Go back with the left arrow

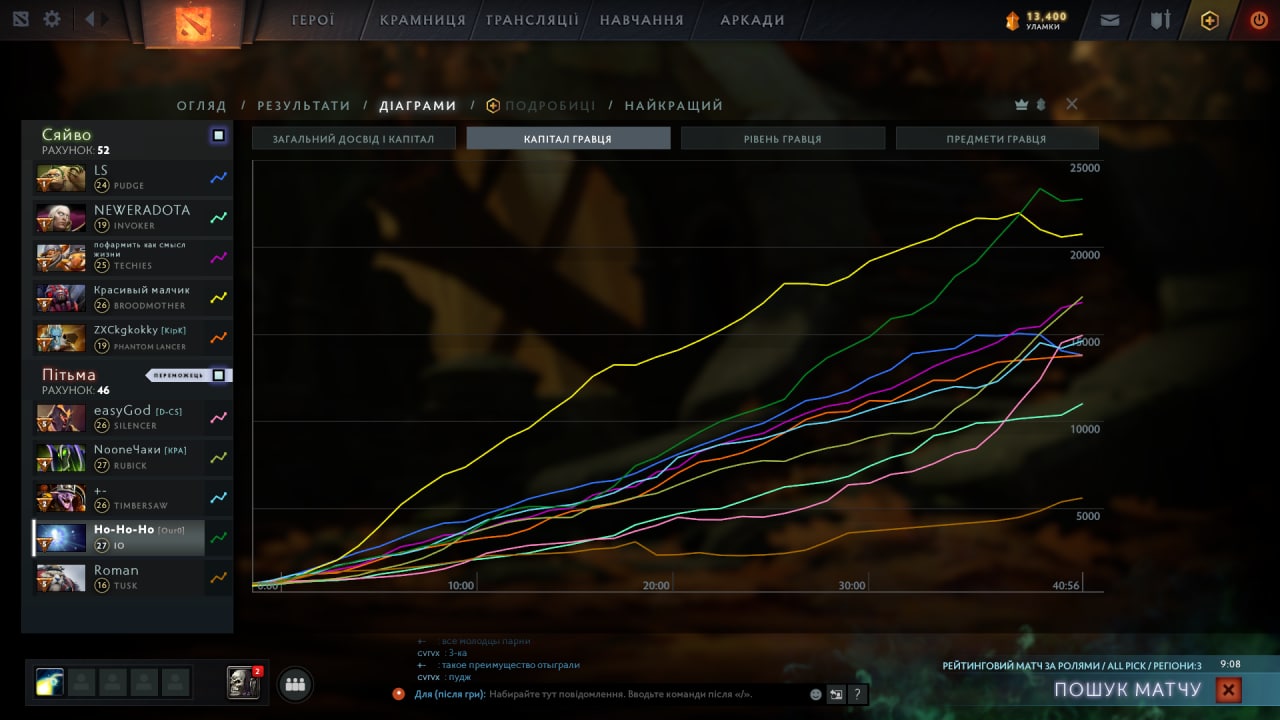90,19
